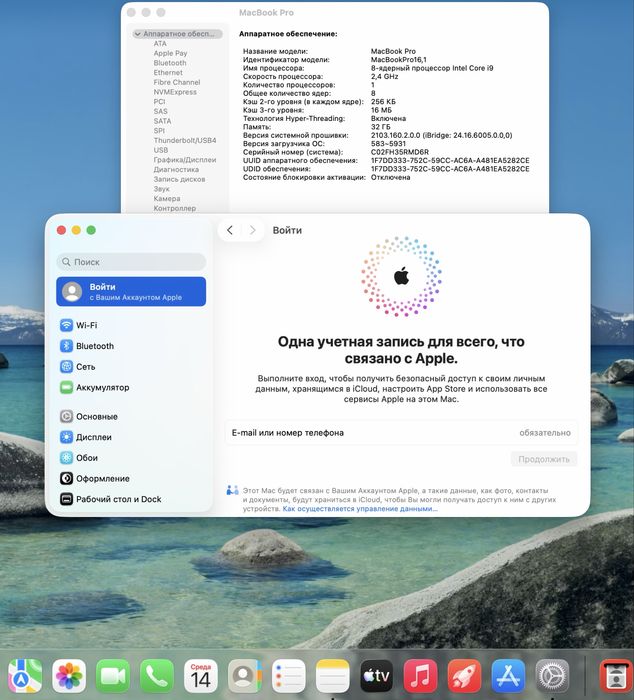Select Thunderbolt/USB4 in System Information

(x=185, y=140)
